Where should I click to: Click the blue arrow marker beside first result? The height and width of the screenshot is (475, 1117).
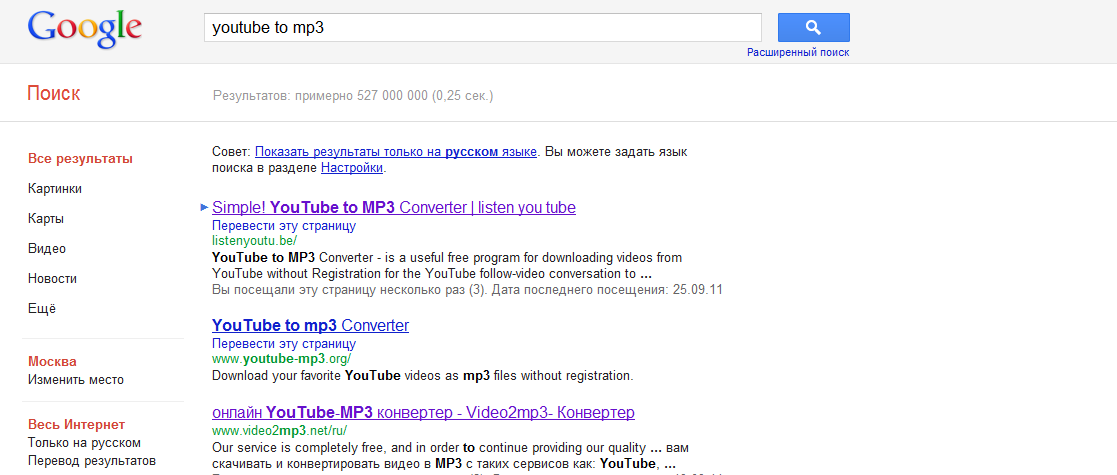click(x=204, y=207)
